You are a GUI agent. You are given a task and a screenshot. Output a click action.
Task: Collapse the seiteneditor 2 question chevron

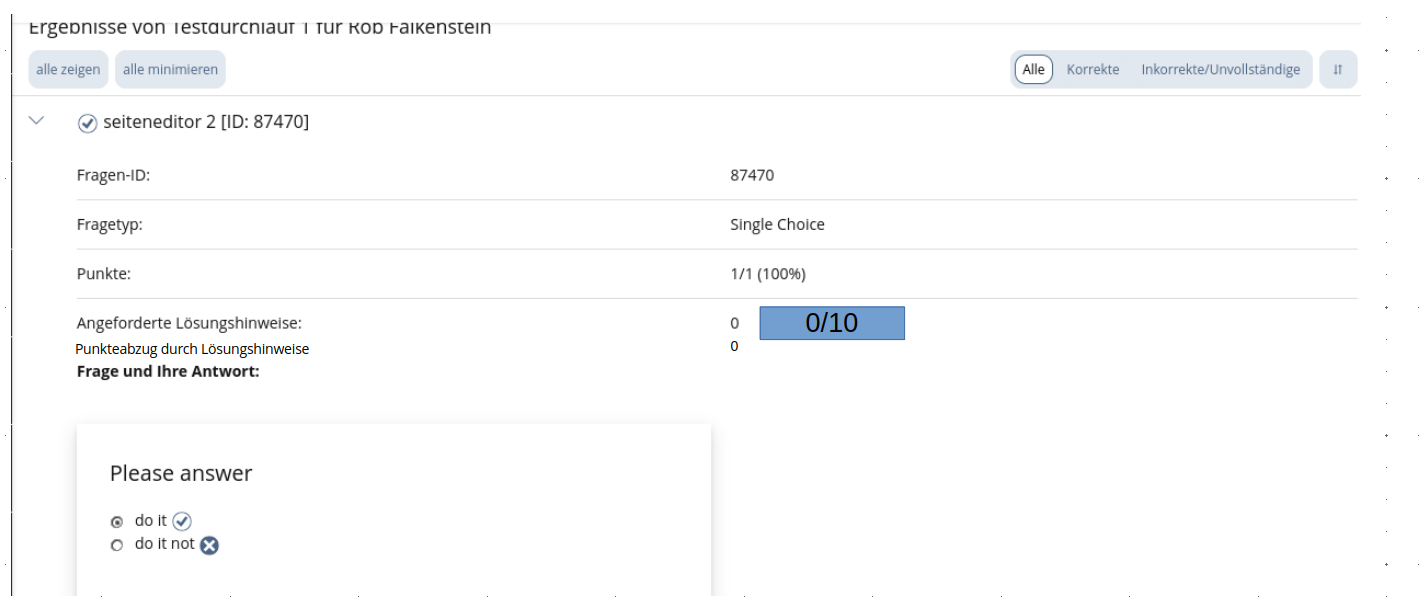tap(37, 121)
